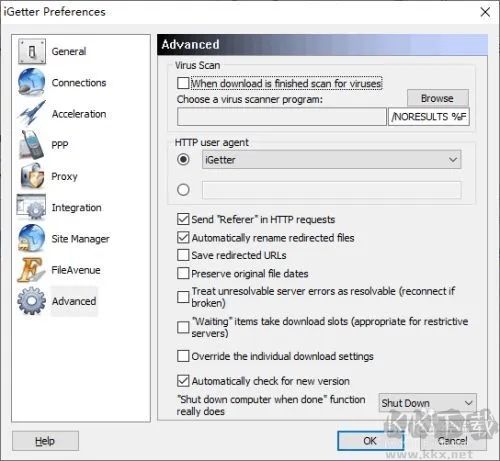The height and width of the screenshot is (461, 500).
Task: Select the Integration window-gear icon
Action: click(x=32, y=207)
